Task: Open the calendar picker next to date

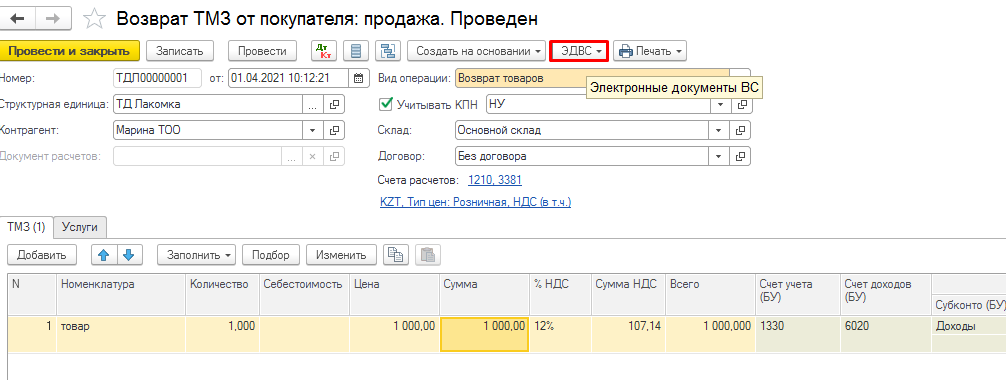Action: [x=359, y=78]
